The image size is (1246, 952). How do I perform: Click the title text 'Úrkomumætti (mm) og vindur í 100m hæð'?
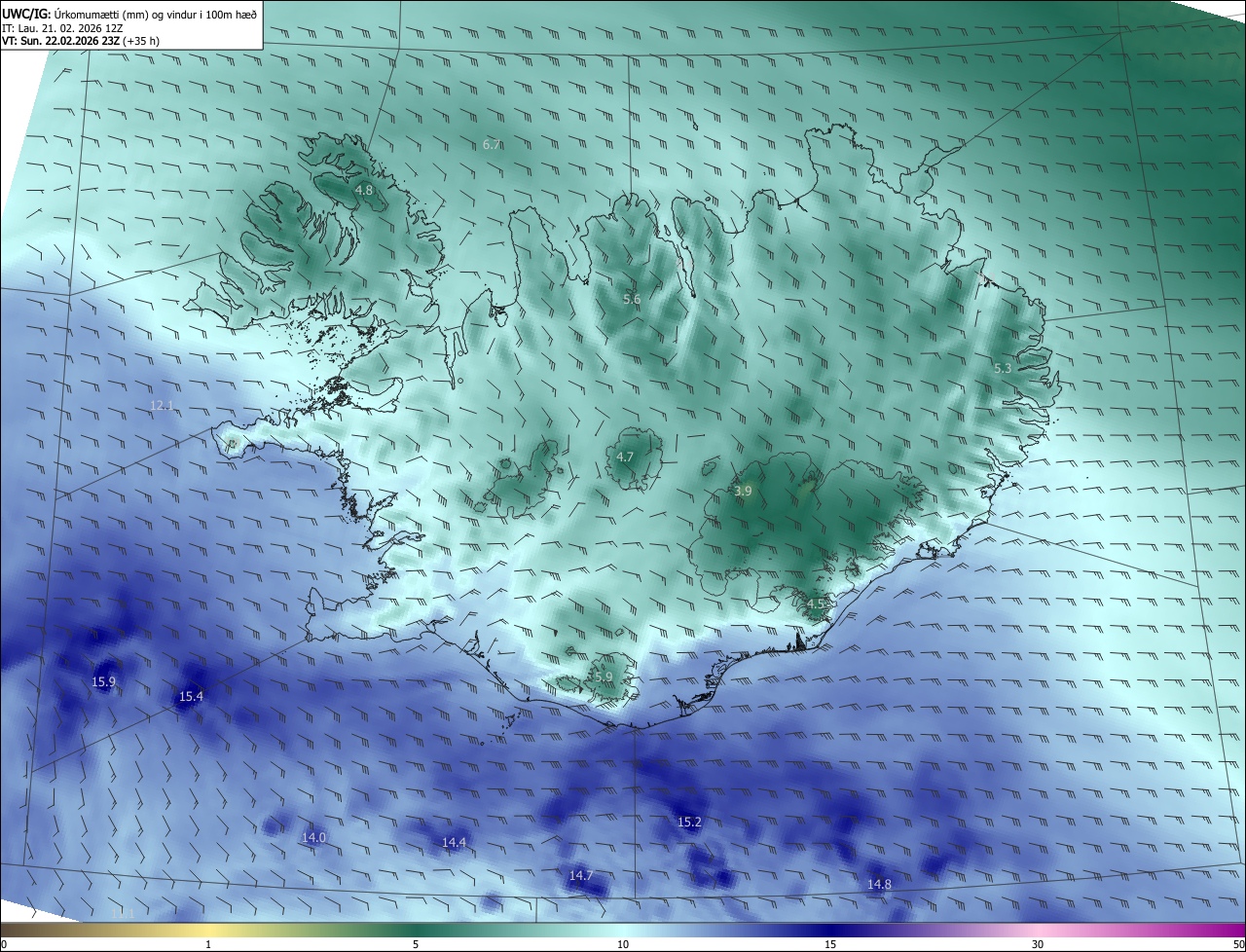pyautogui.click(x=155, y=14)
